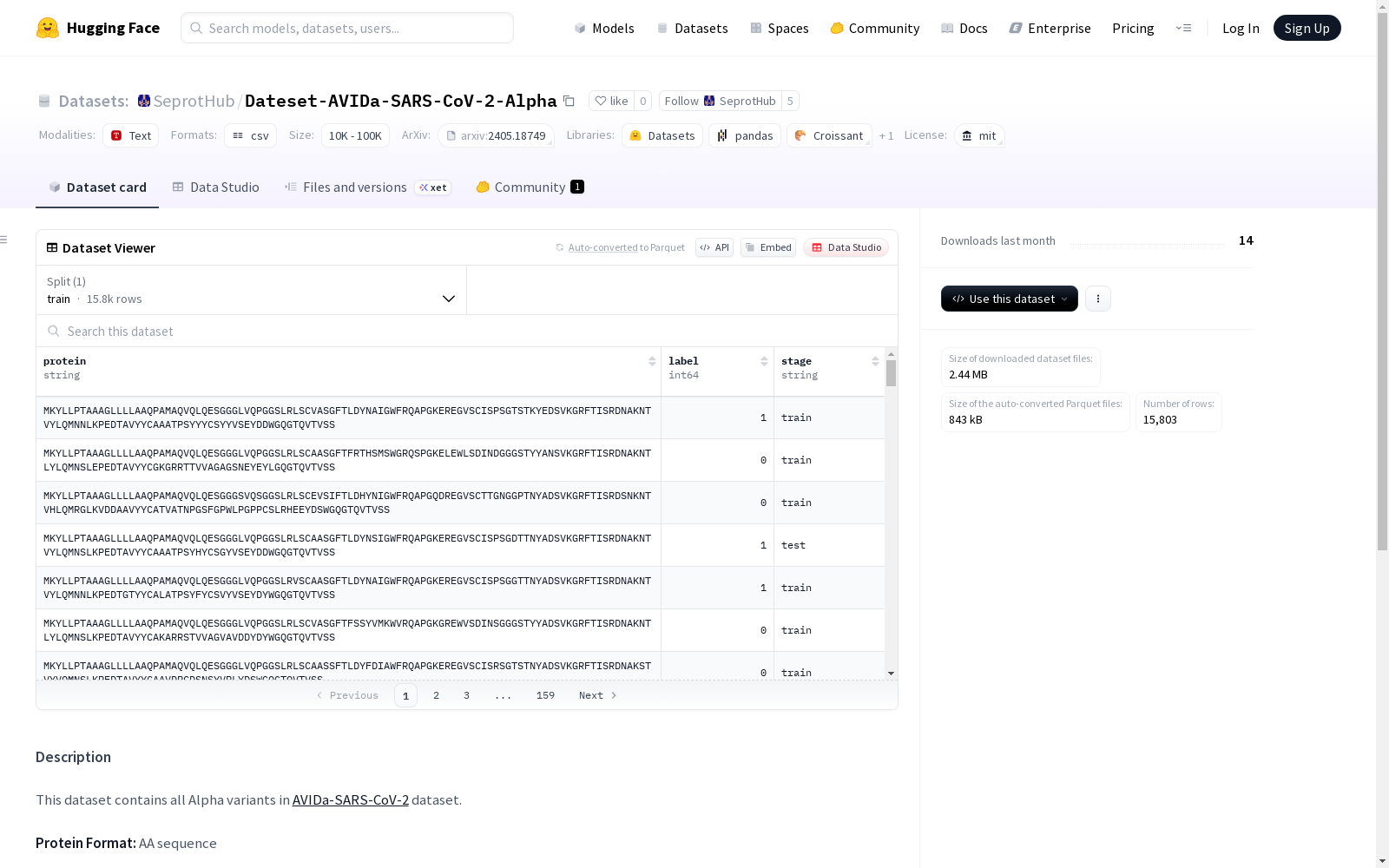
Task: Open the AVIDa-SARS-CoV-2 link in description
Action: tap(351, 799)
